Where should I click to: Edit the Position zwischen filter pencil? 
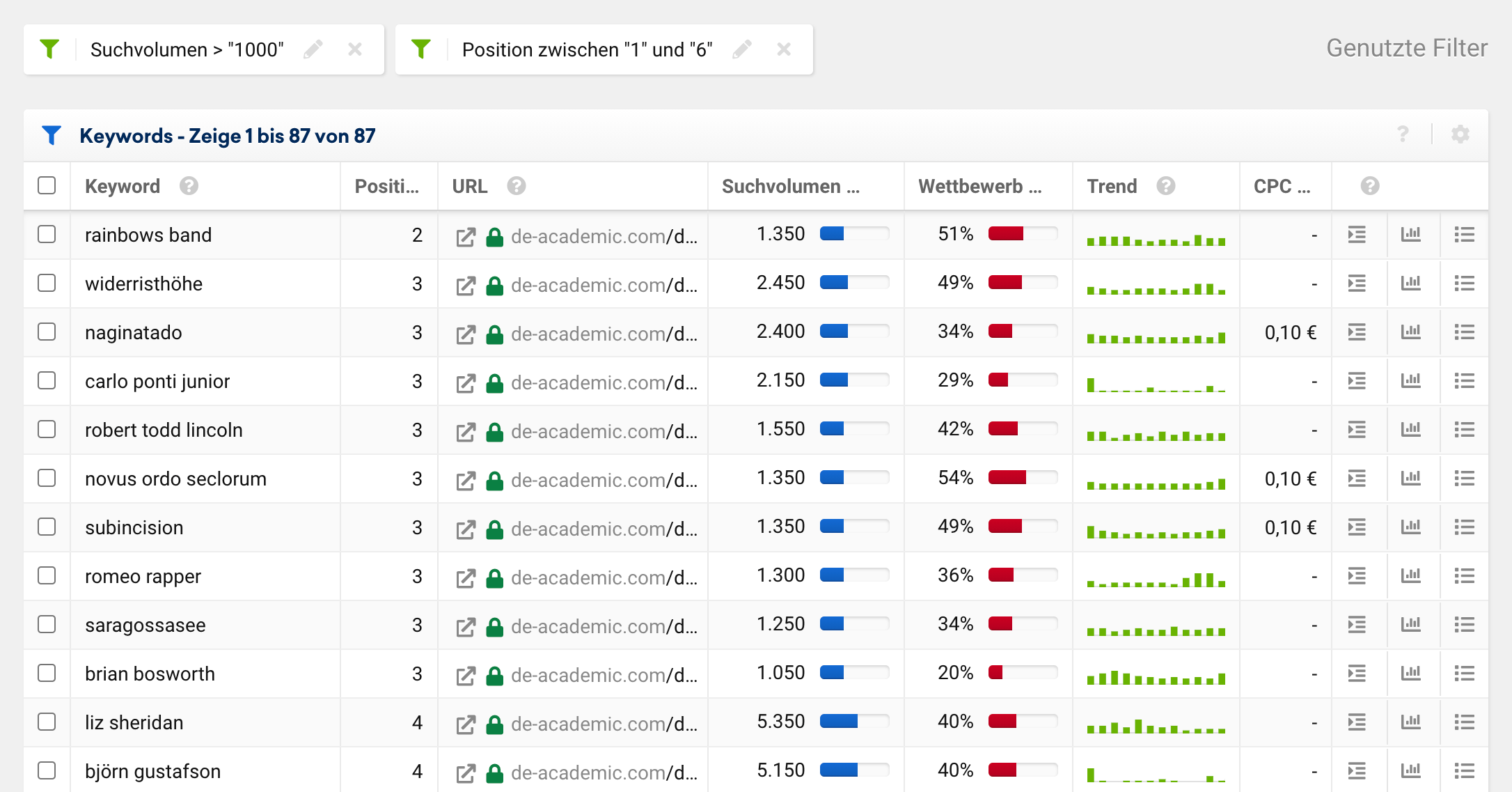742,49
